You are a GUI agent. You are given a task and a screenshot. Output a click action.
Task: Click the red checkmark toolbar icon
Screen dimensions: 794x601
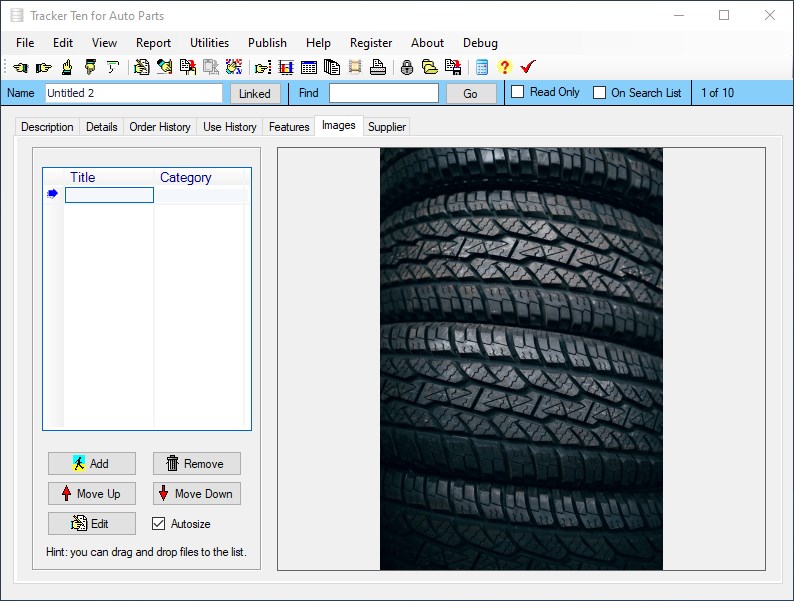tap(528, 68)
